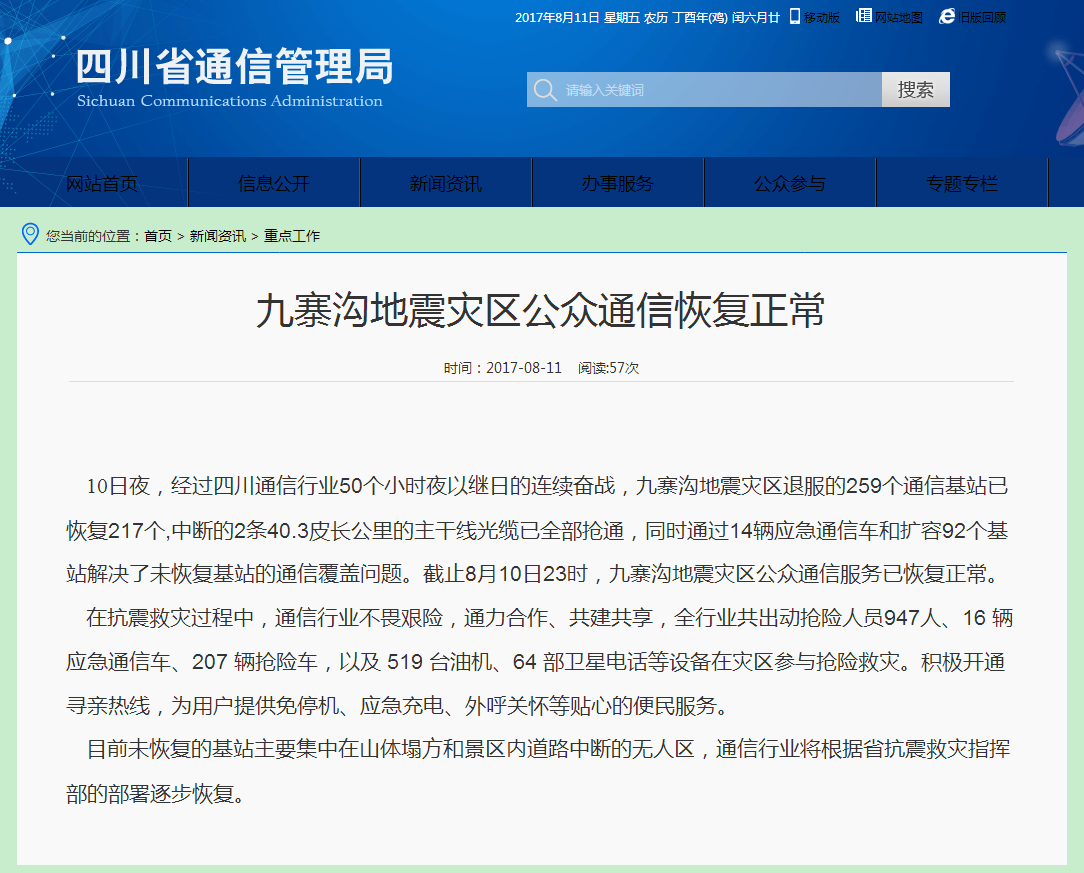This screenshot has width=1084, height=873.
Task: Click the 四川省通信管理局 site logo
Action: click(234, 66)
